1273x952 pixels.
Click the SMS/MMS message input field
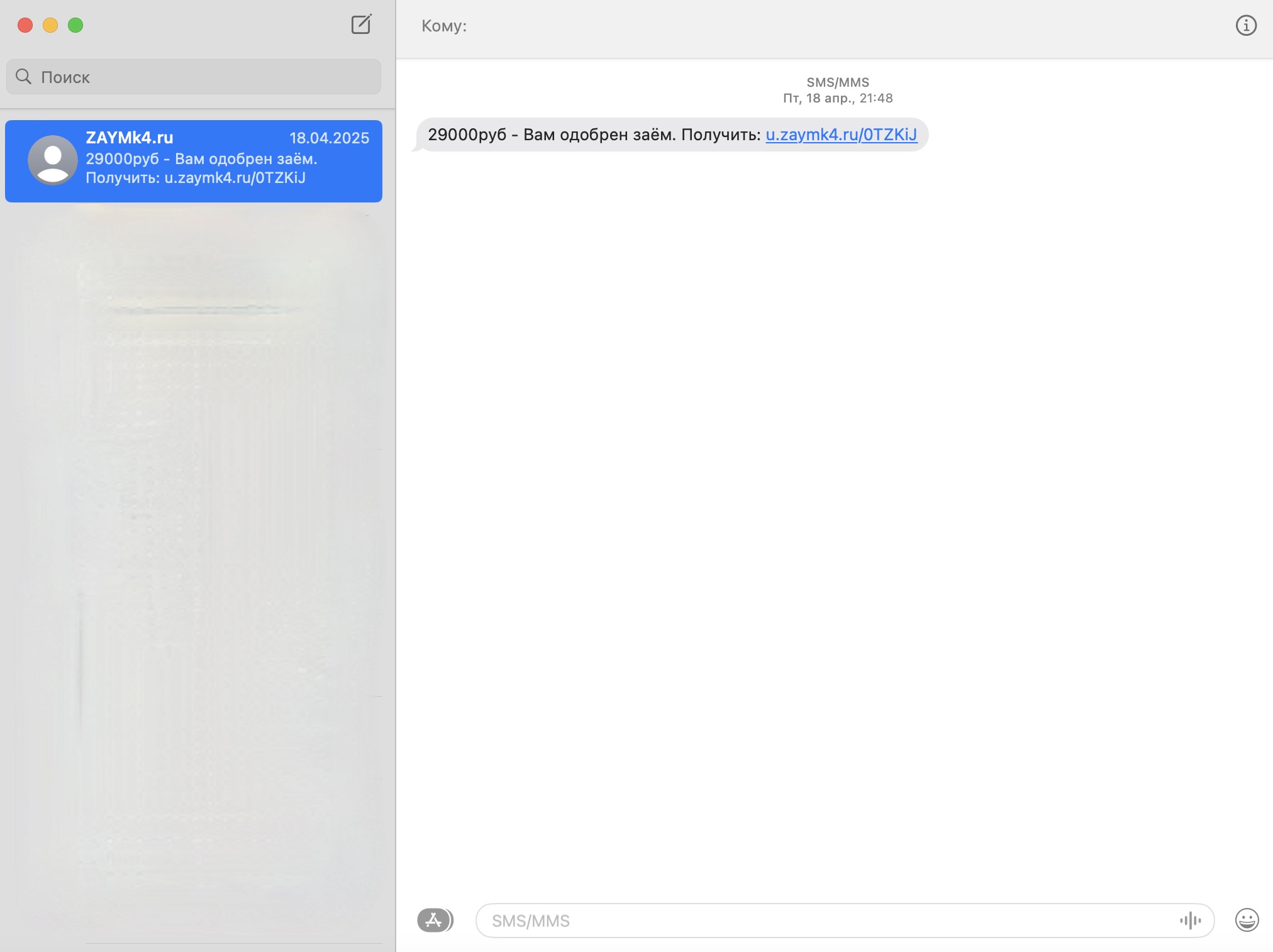click(x=845, y=921)
